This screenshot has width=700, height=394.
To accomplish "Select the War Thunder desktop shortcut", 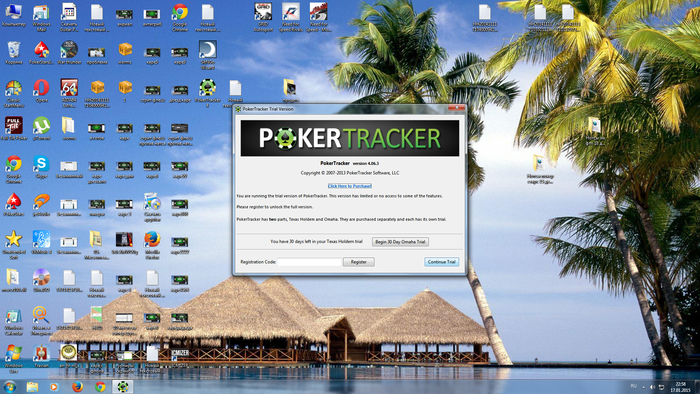I will pos(69,53).
